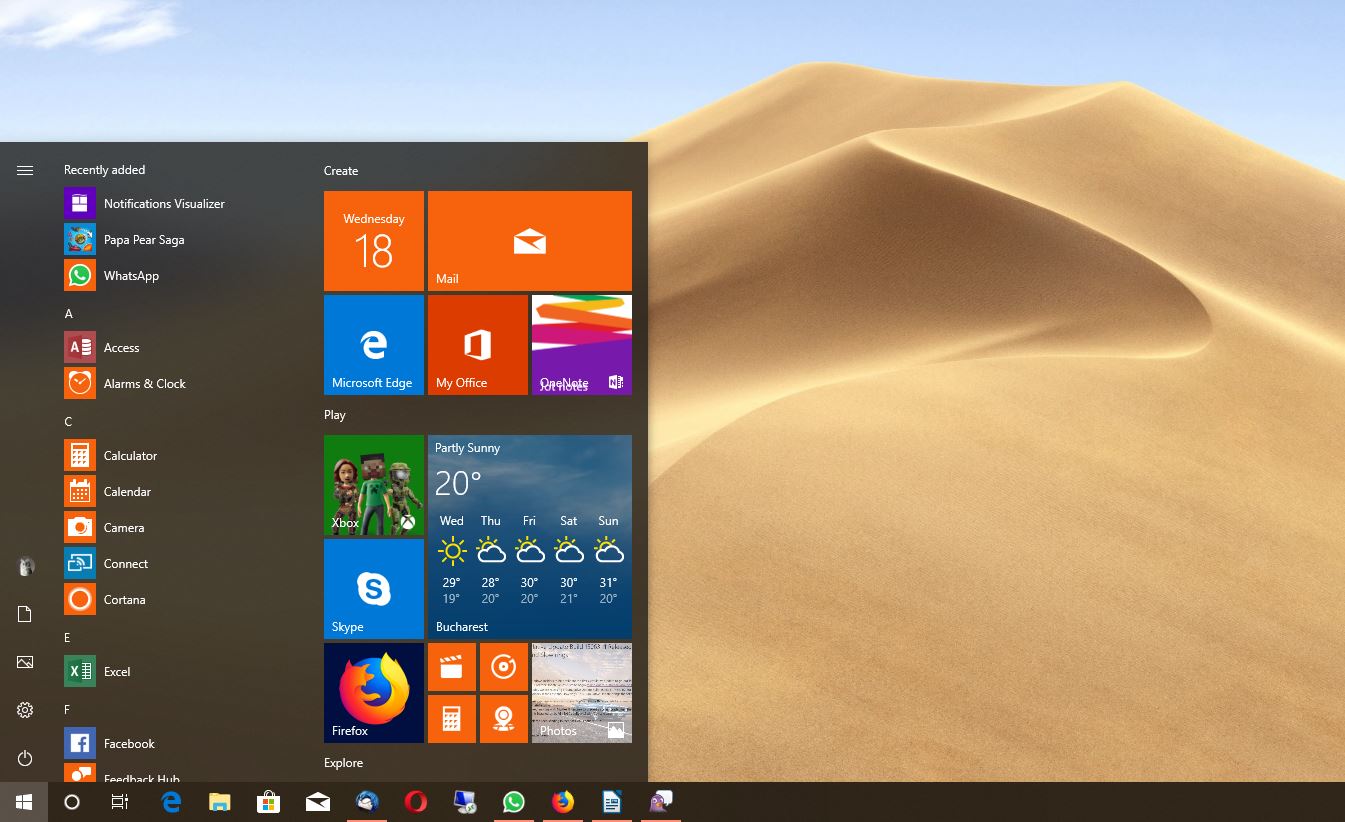
Task: Click the letter A group header
Action: (x=69, y=314)
